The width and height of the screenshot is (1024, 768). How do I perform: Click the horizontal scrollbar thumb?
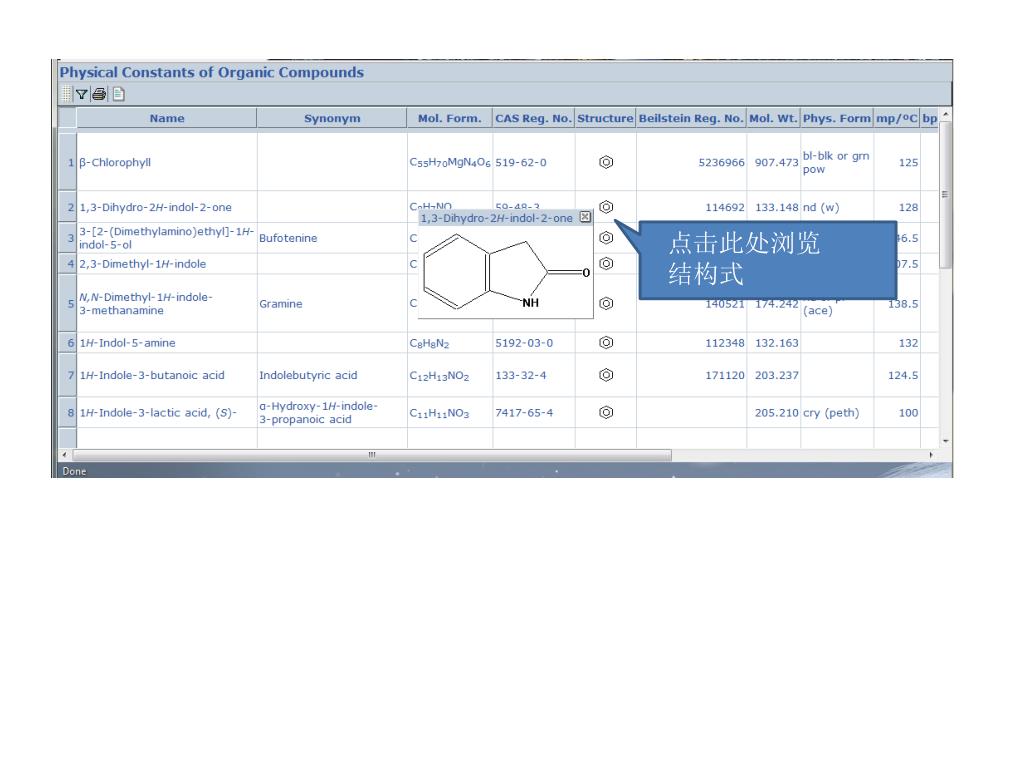coord(372,455)
